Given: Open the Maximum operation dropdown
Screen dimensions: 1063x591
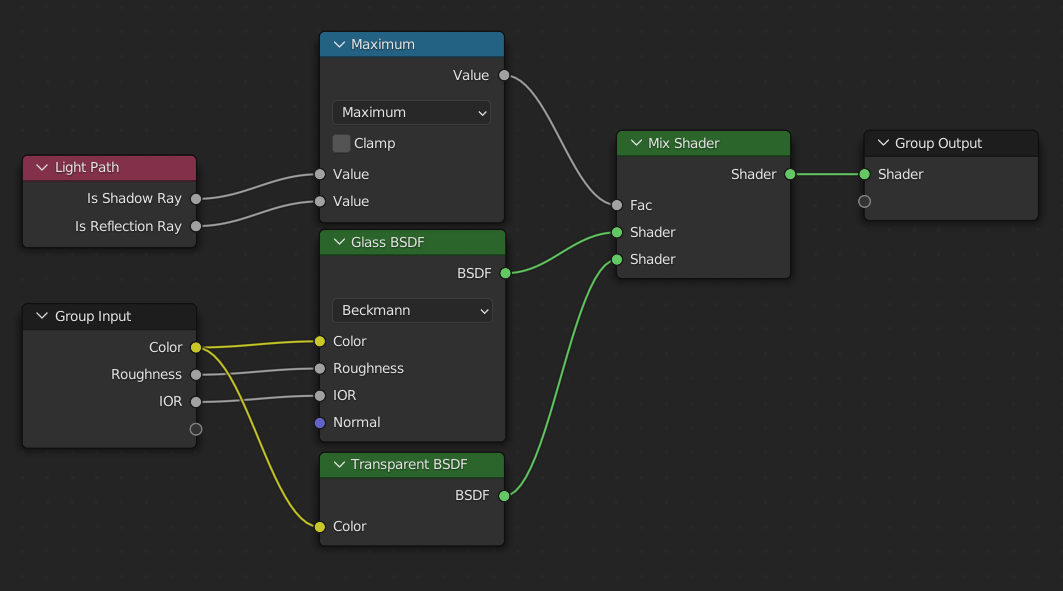Looking at the screenshot, I should [410, 111].
